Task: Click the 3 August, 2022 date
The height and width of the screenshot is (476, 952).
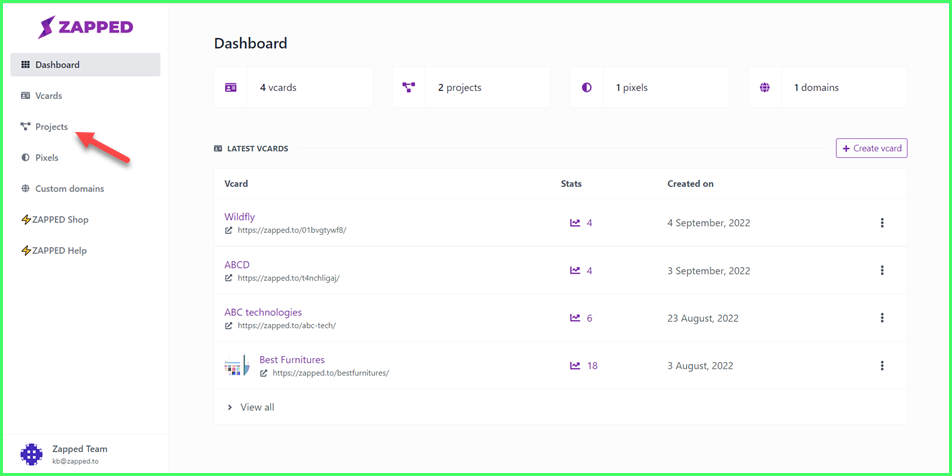Action: [x=700, y=366]
